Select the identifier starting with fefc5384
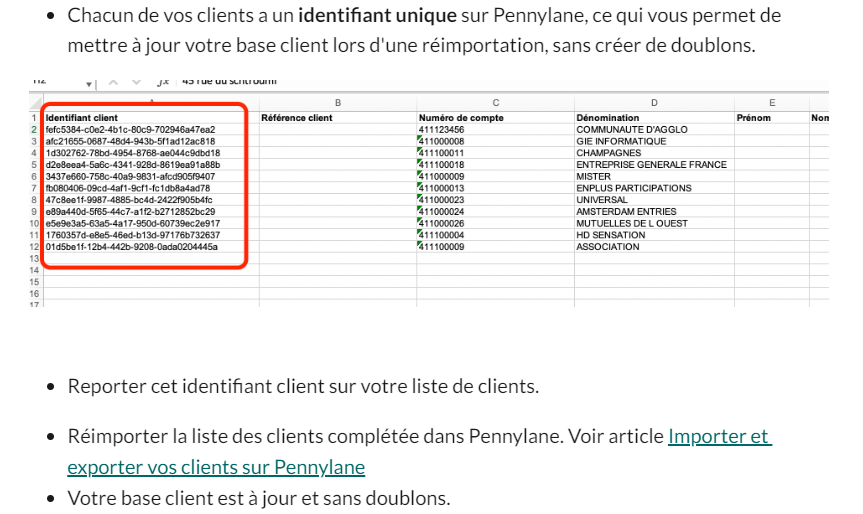The height and width of the screenshot is (514, 863). (x=130, y=129)
